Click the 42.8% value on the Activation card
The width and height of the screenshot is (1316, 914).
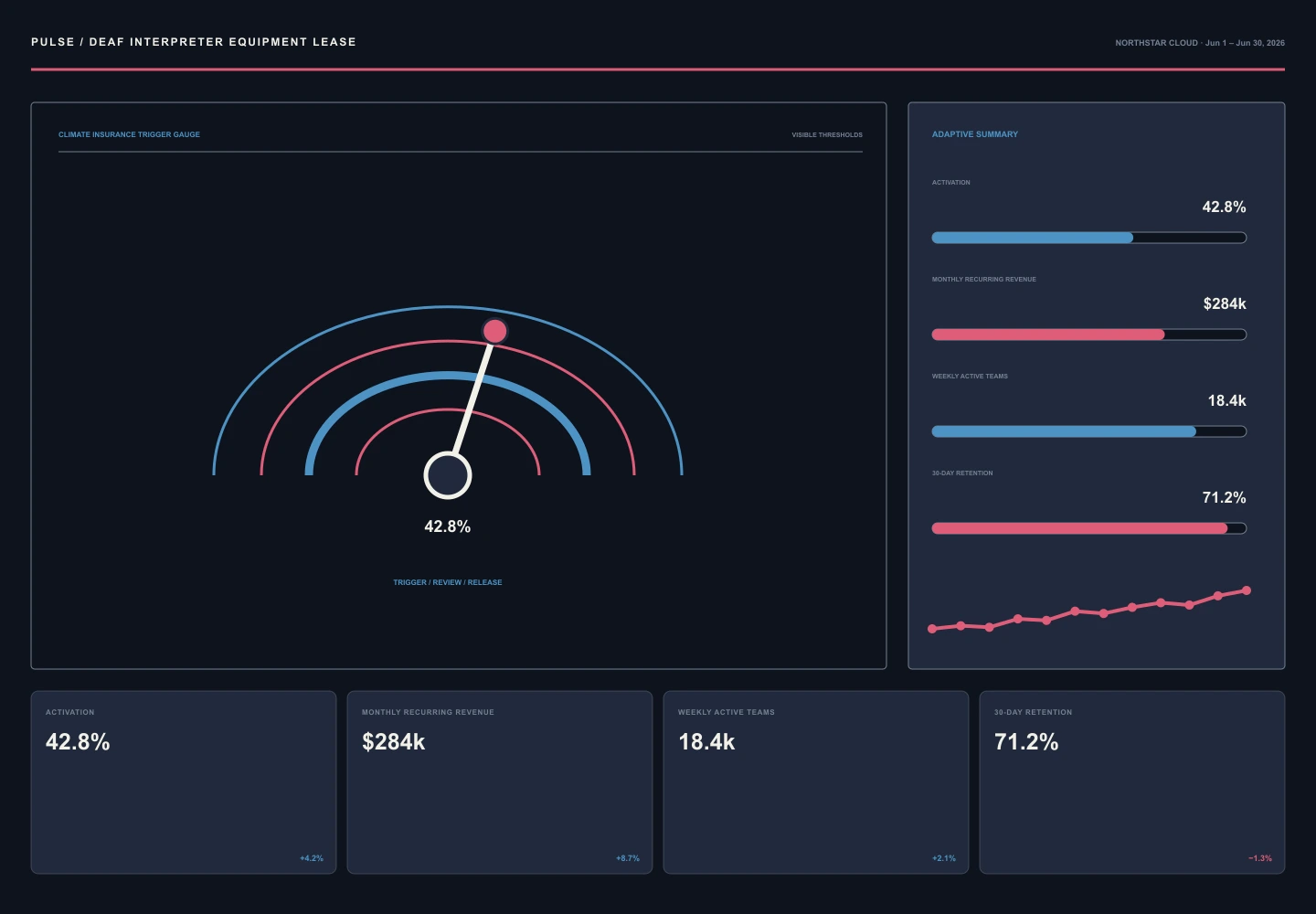tap(78, 742)
